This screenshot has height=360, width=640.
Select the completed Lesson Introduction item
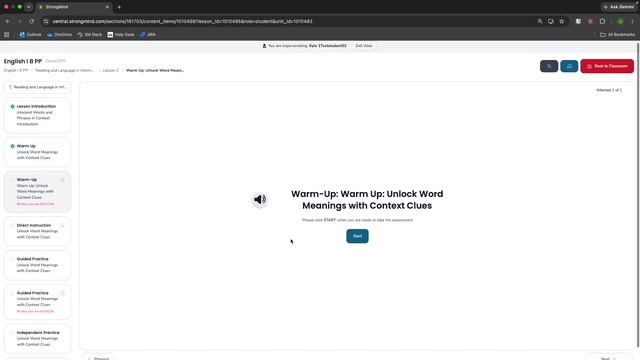click(x=37, y=115)
